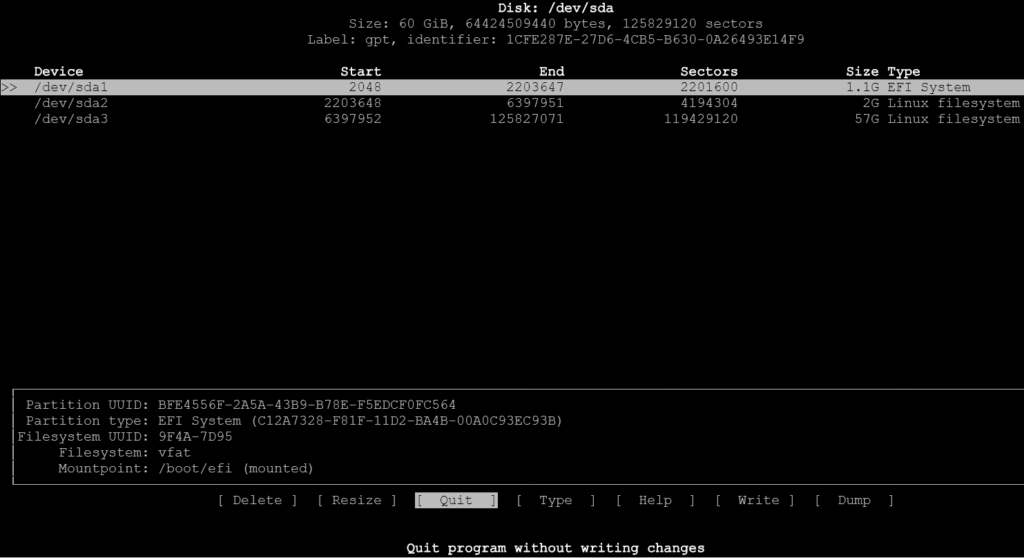Screen dimensions: 1024x558
Task: Click the disk Size 60 GiB line
Action: point(556,24)
